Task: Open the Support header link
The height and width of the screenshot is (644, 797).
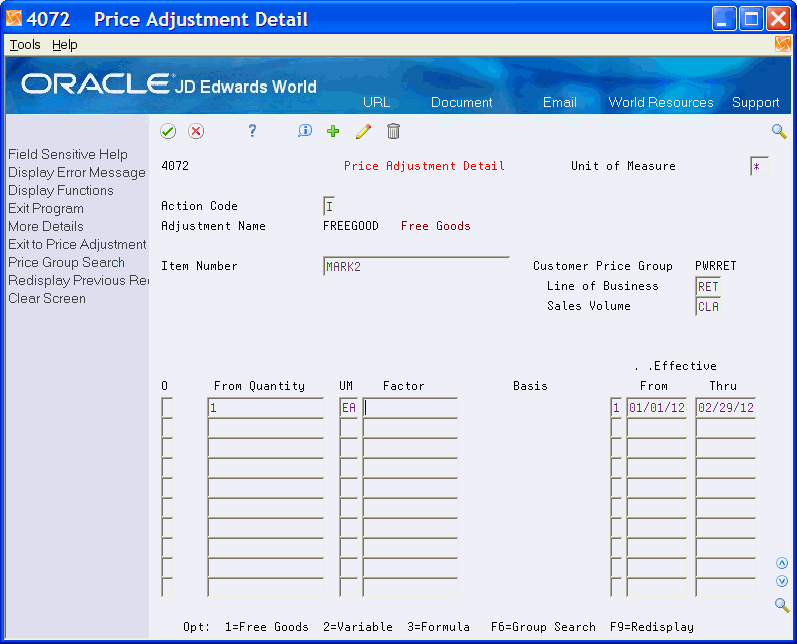Action: tap(755, 102)
